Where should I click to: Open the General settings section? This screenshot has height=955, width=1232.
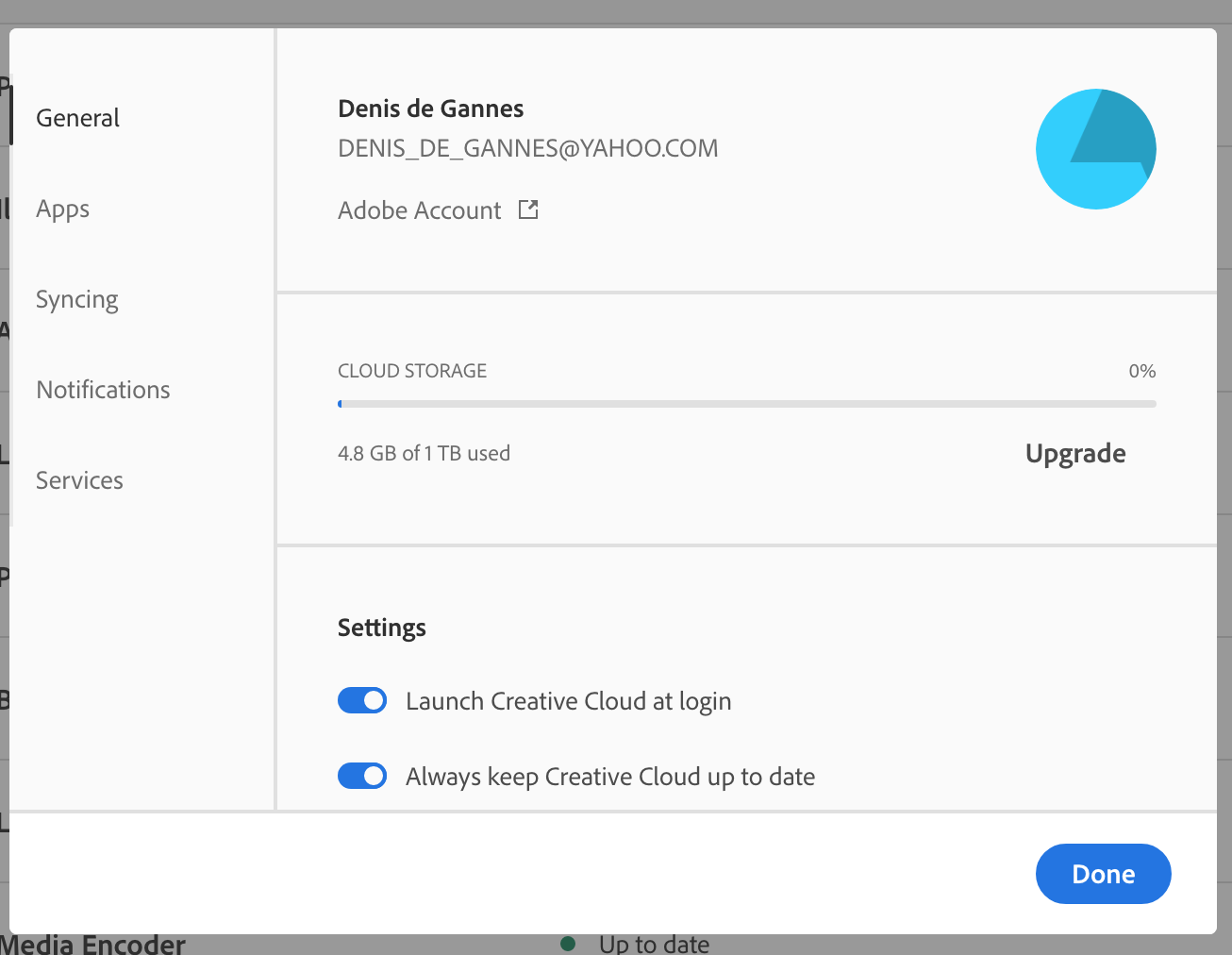coord(77,117)
